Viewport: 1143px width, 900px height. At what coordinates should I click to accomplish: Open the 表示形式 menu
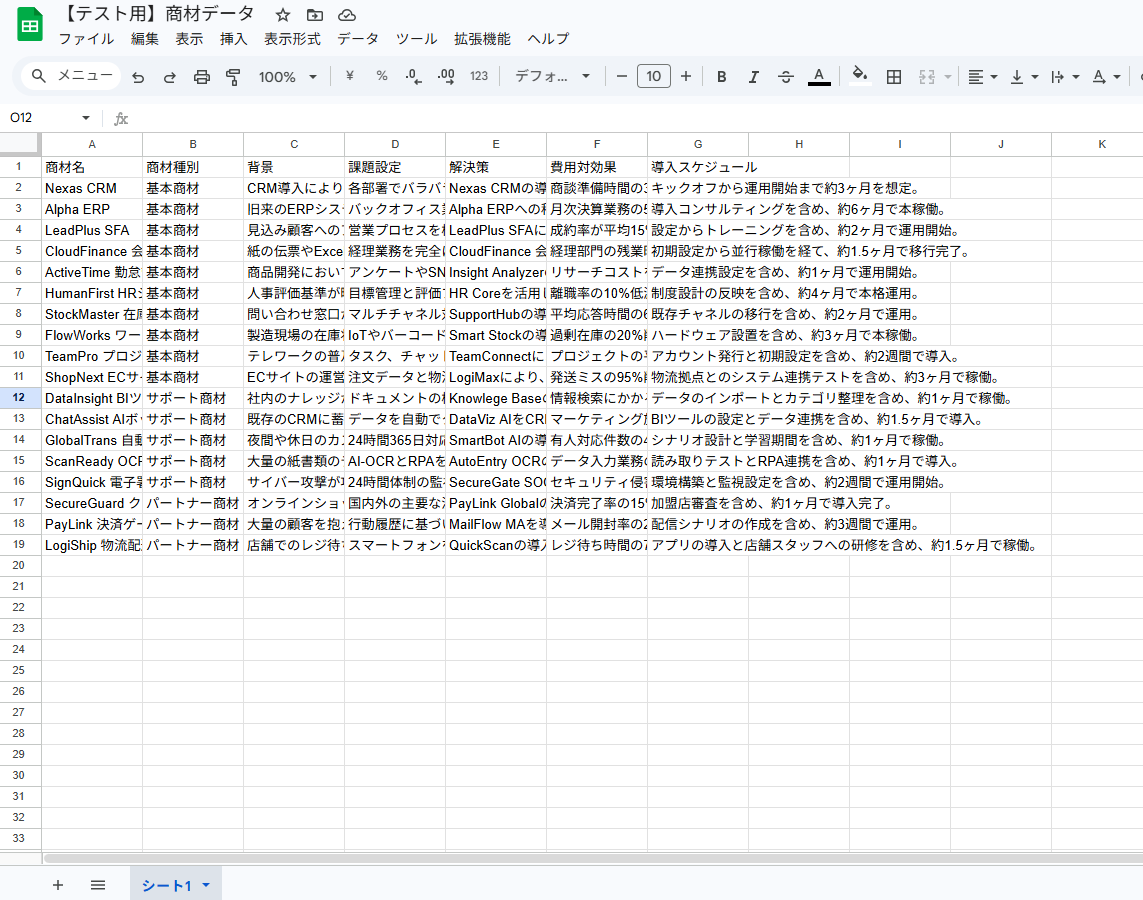(x=292, y=39)
